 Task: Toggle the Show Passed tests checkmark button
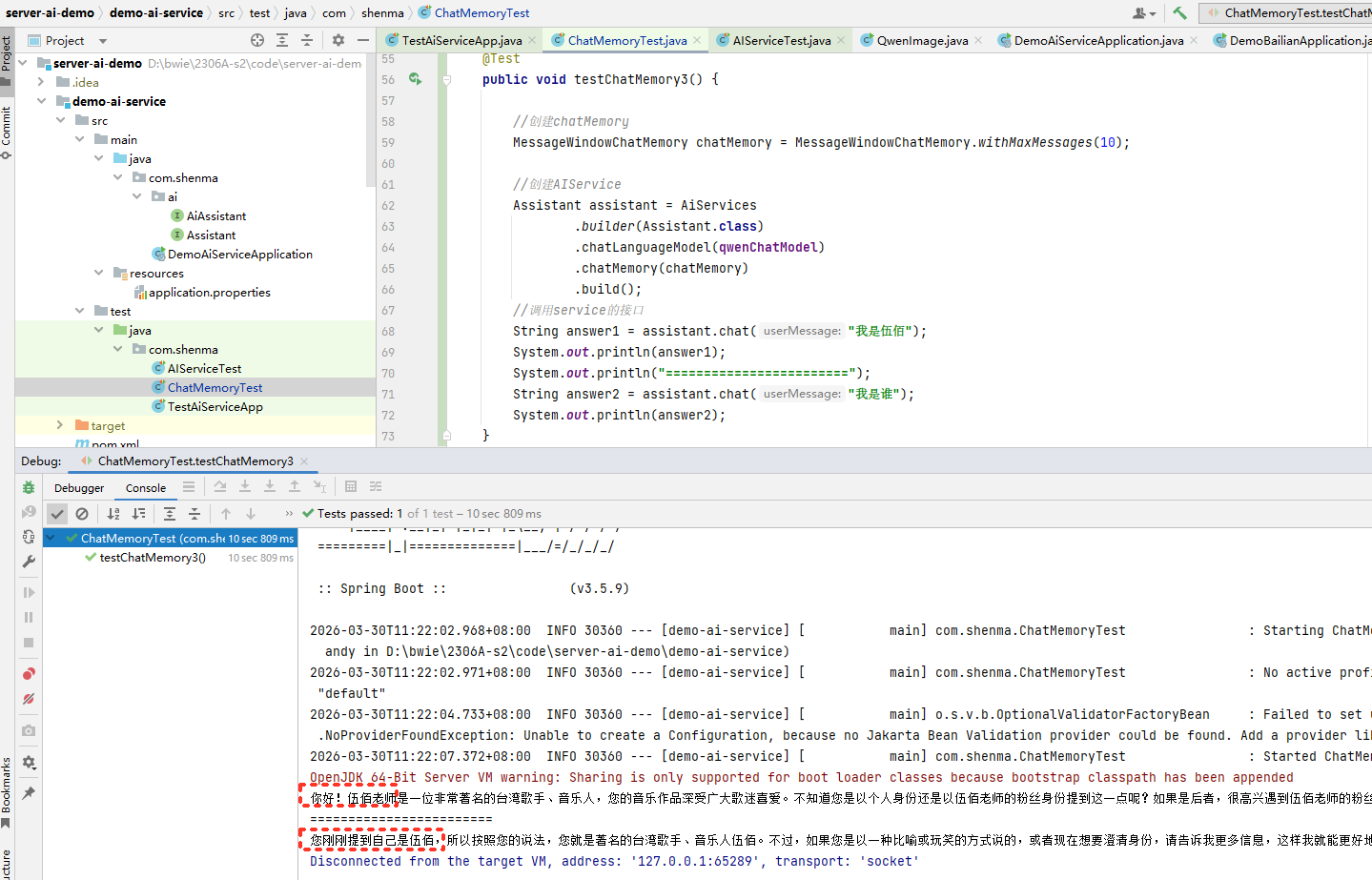[57, 514]
